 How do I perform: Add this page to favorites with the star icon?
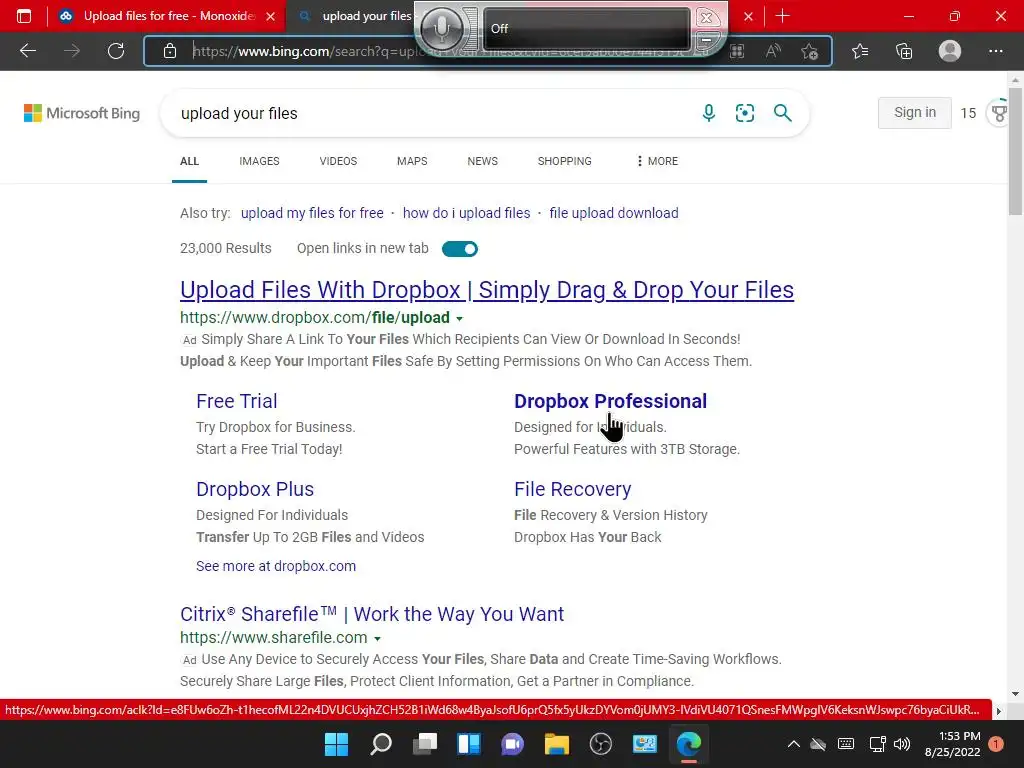point(810,51)
